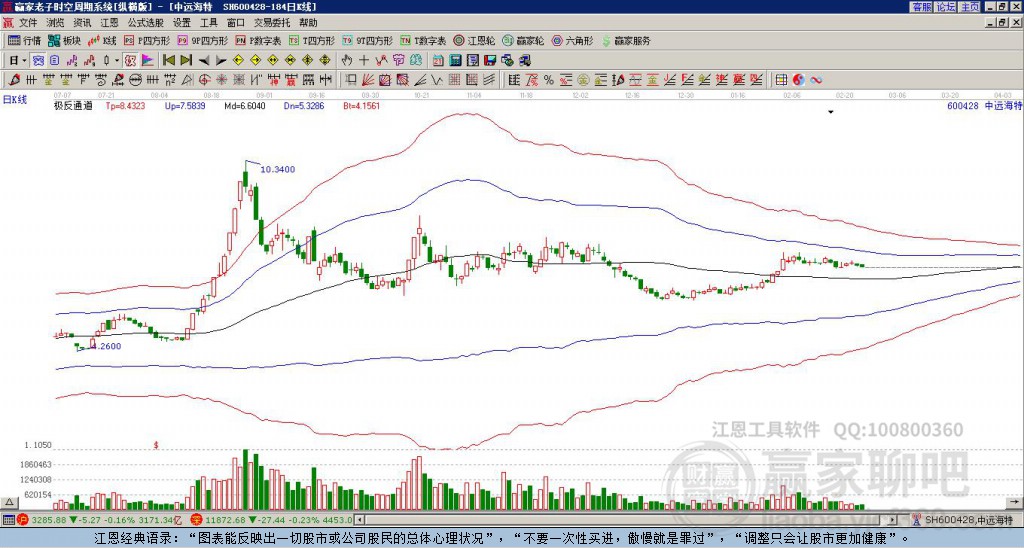
Task: Click the black left arrow icon
Action: point(204,60)
